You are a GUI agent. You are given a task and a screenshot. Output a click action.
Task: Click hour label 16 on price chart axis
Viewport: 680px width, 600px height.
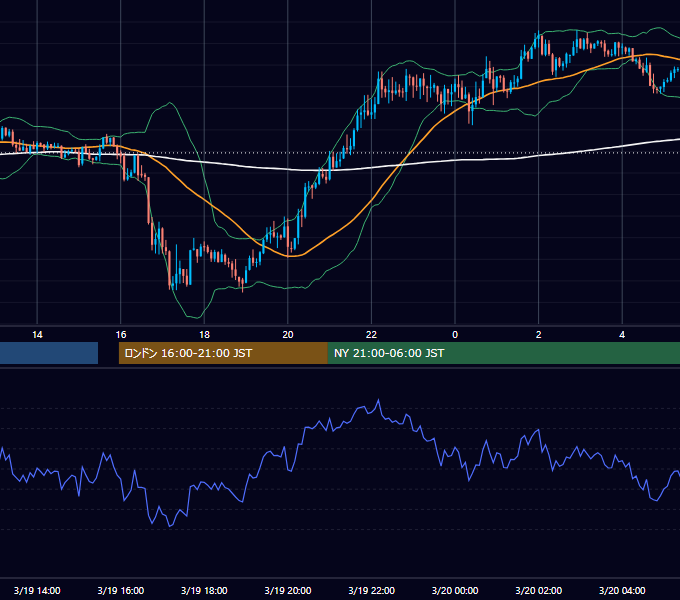[121, 335]
